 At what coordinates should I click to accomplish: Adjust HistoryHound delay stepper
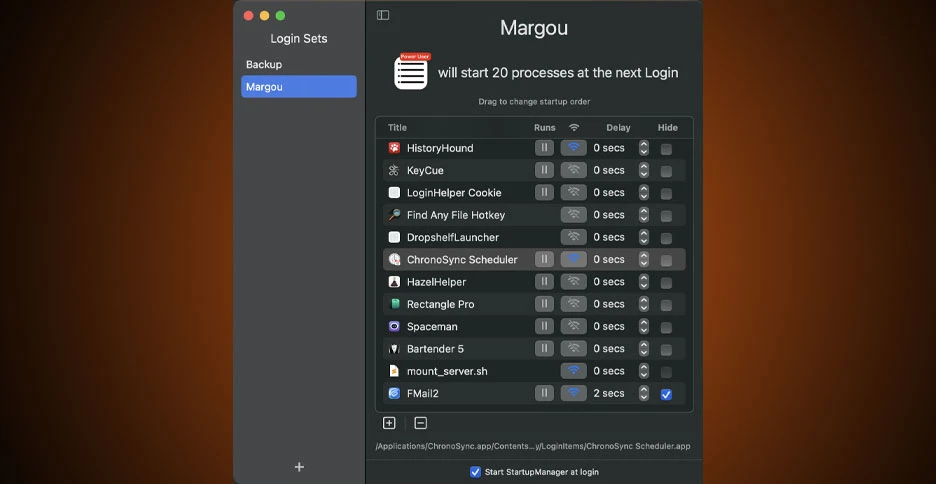(644, 148)
